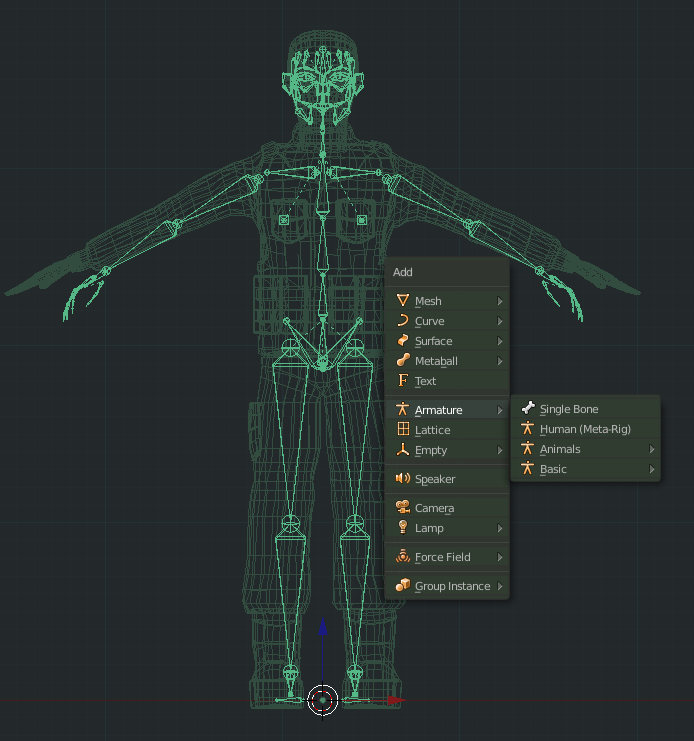Click the Text F icon
Screen dimensions: 694x741
pos(403,380)
